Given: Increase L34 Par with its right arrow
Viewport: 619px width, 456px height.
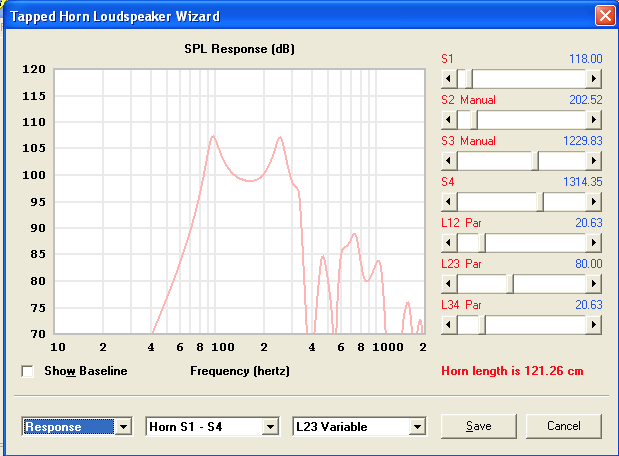Looking at the screenshot, I should (x=593, y=325).
